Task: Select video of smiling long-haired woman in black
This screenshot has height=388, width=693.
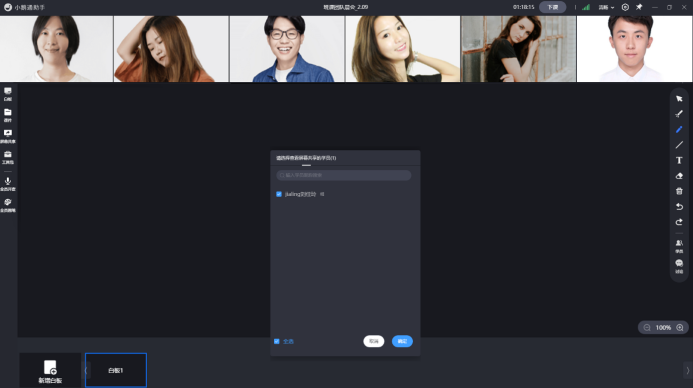Action: (403, 49)
